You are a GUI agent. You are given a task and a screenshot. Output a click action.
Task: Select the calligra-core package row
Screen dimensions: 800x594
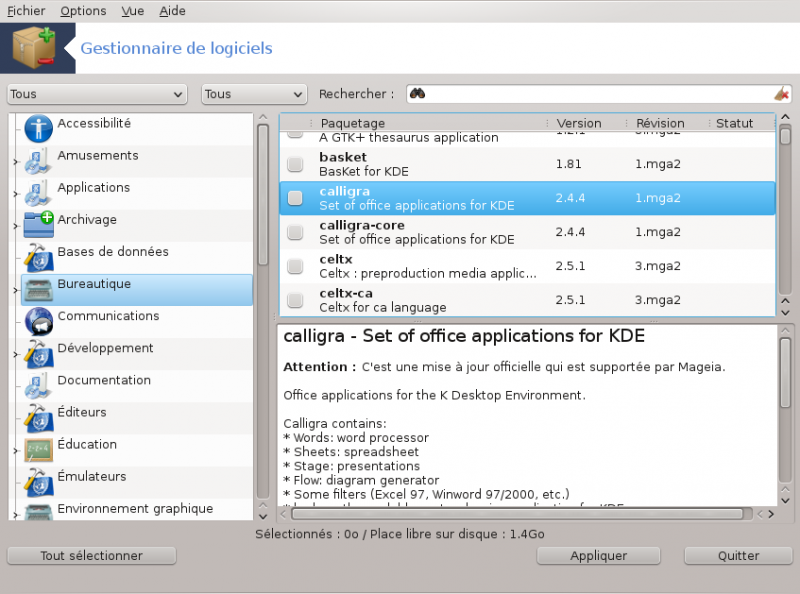point(527,232)
